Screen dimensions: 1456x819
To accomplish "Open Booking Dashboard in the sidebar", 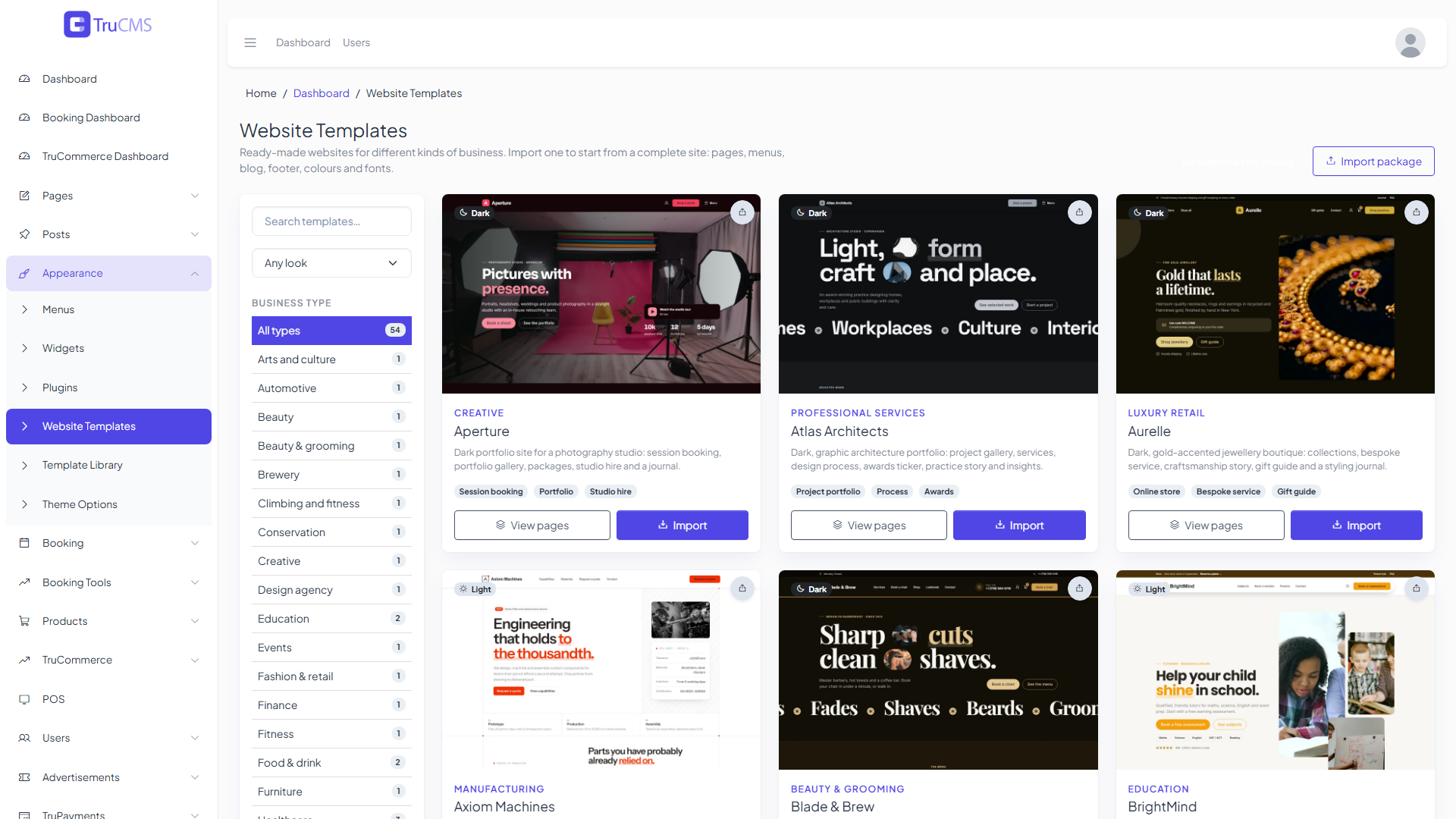I will (108, 118).
